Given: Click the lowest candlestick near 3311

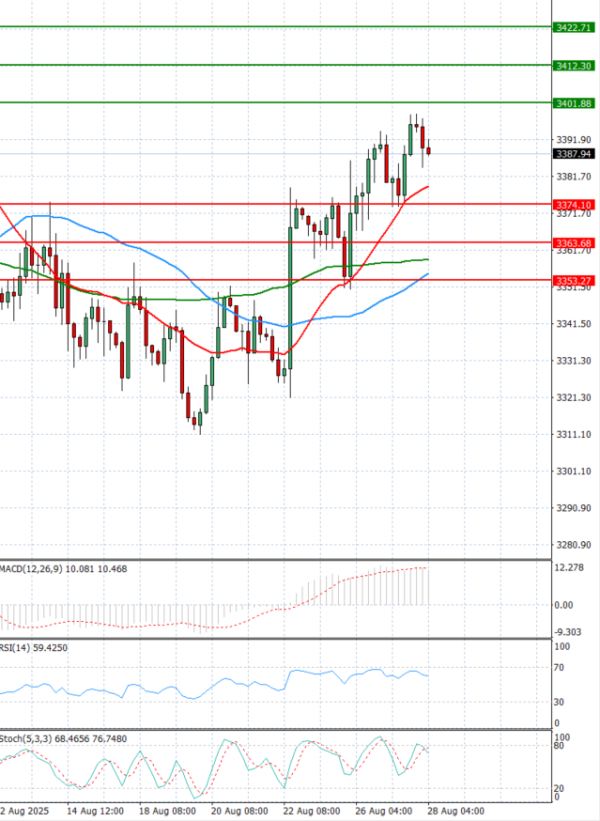Looking at the screenshot, I should 200,420.
